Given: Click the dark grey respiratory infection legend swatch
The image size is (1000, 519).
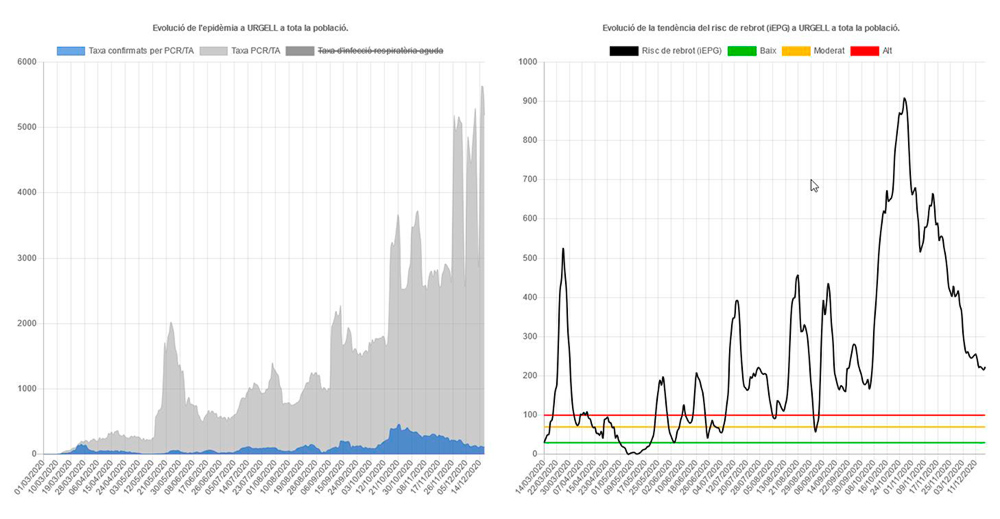Looking at the screenshot, I should coord(299,50).
